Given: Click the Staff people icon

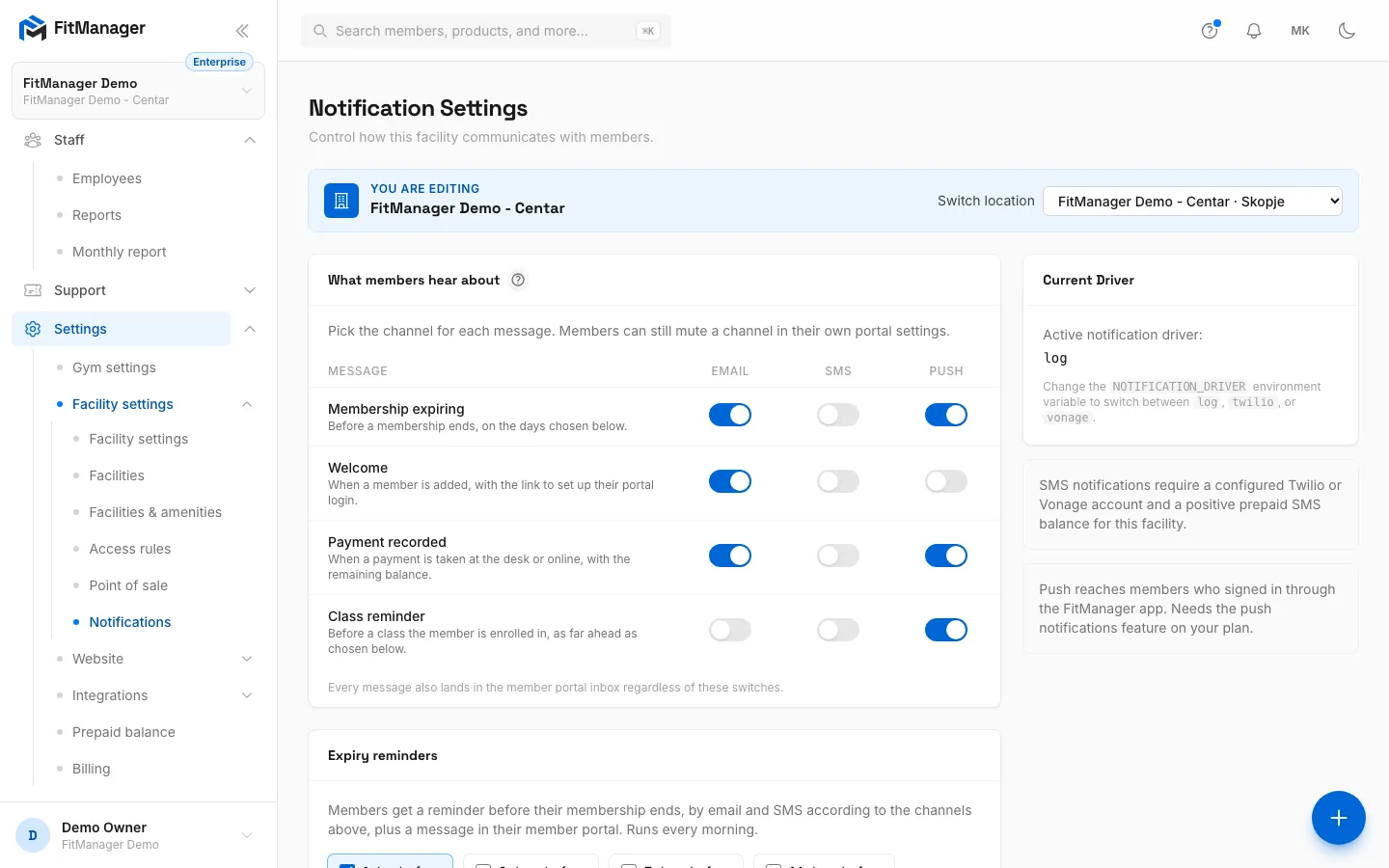Looking at the screenshot, I should point(33,140).
